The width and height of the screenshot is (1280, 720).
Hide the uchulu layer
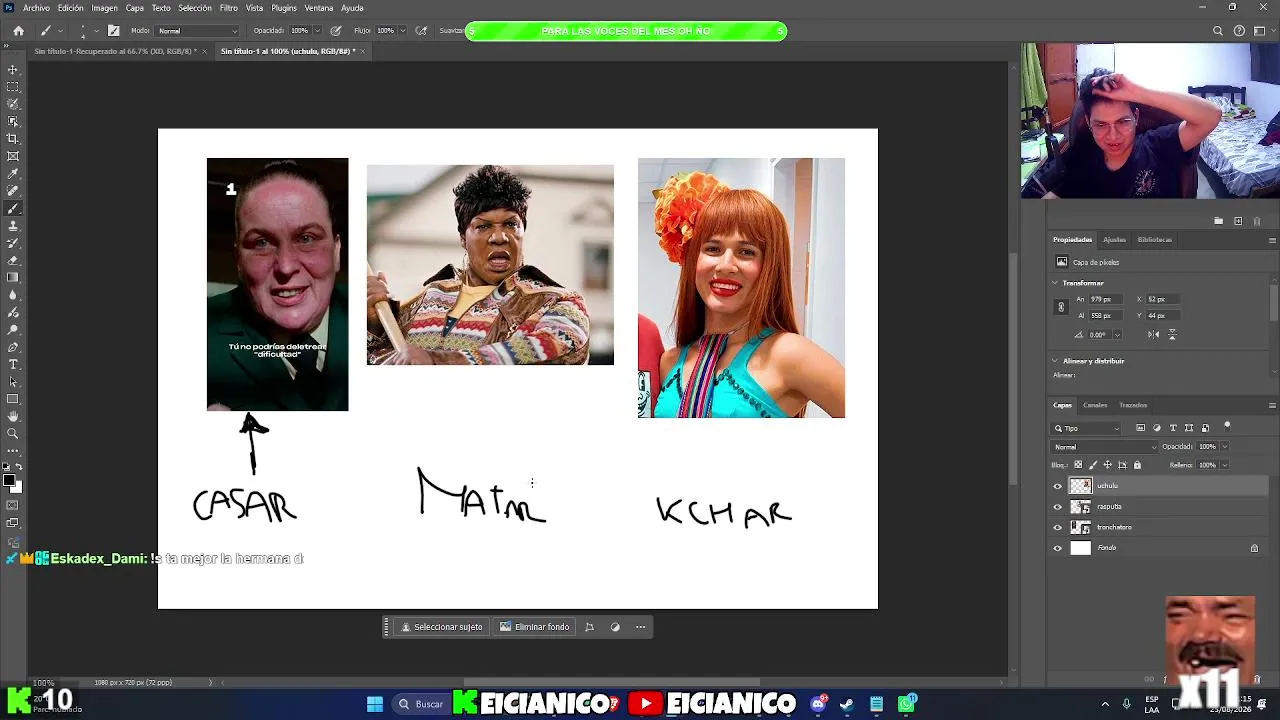point(1058,486)
